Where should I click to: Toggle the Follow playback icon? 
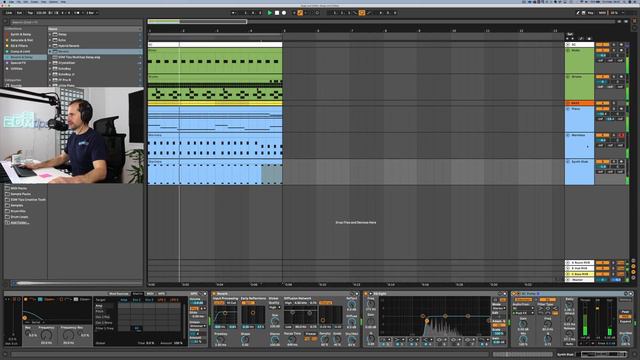tap(233, 13)
